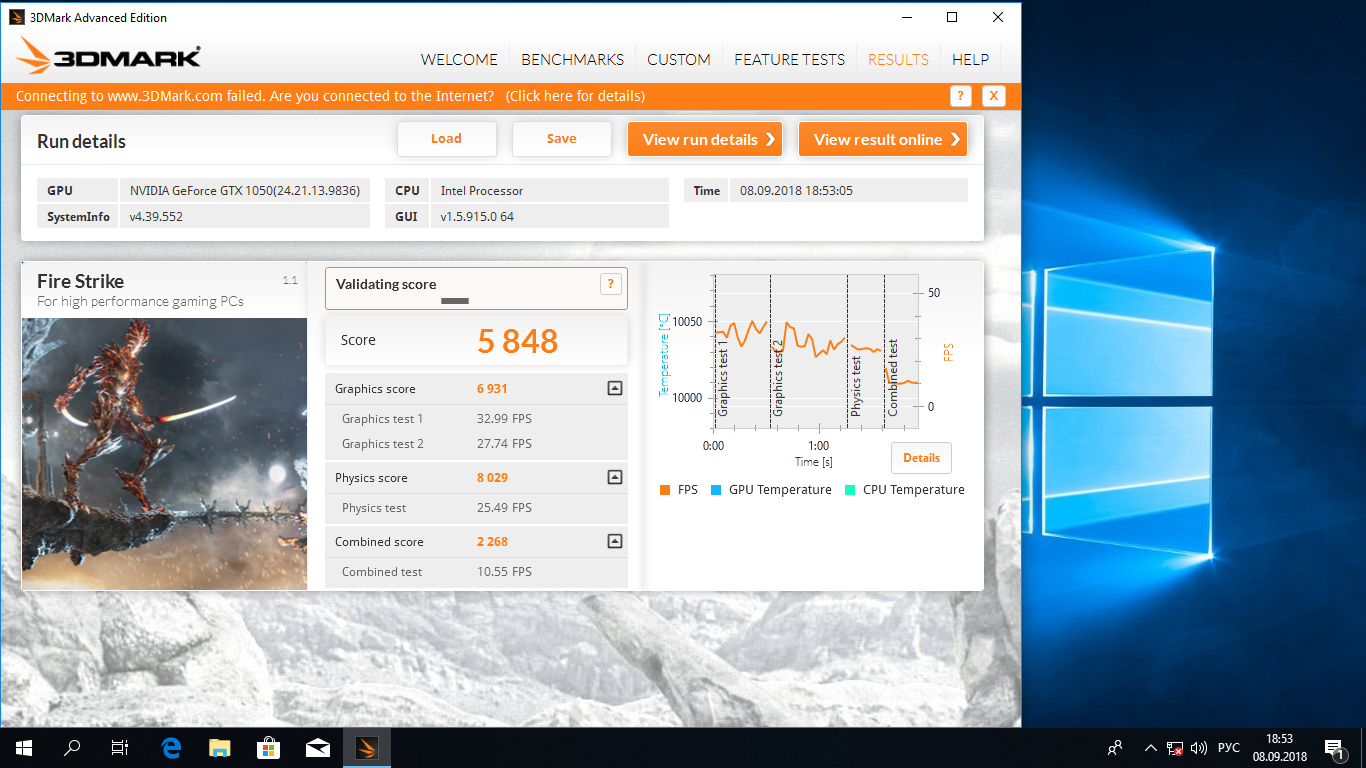Switch input language from РУС
Image resolution: width=1366 pixels, height=768 pixels.
(x=1229, y=747)
